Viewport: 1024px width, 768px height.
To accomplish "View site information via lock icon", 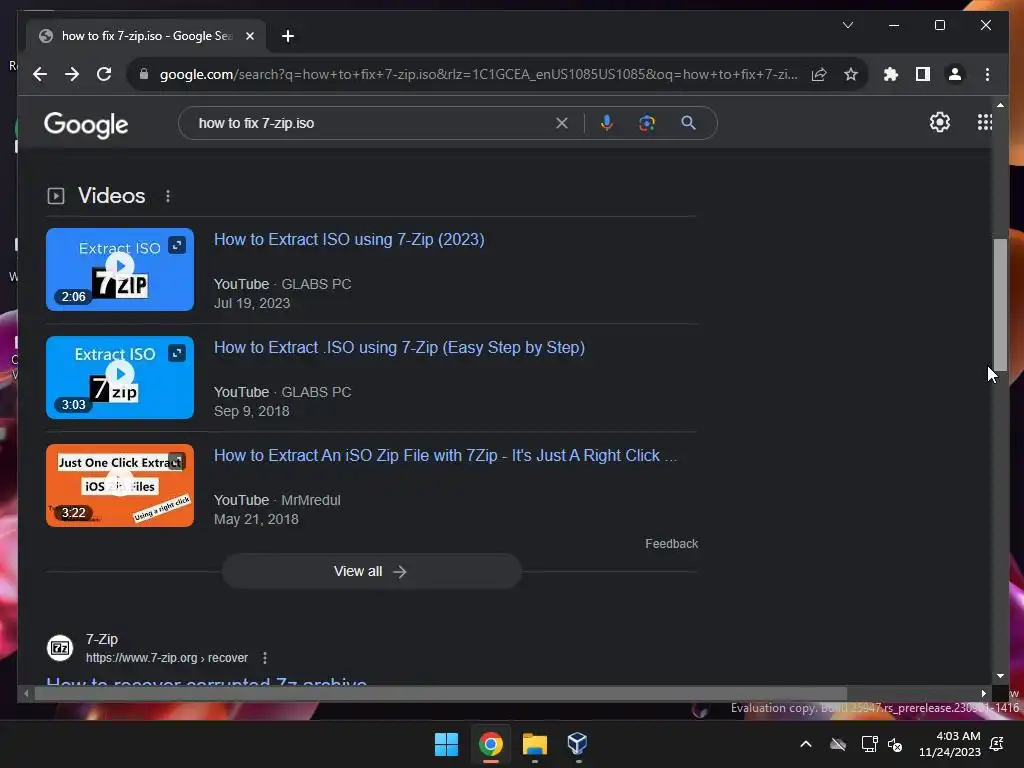I will 144,74.
